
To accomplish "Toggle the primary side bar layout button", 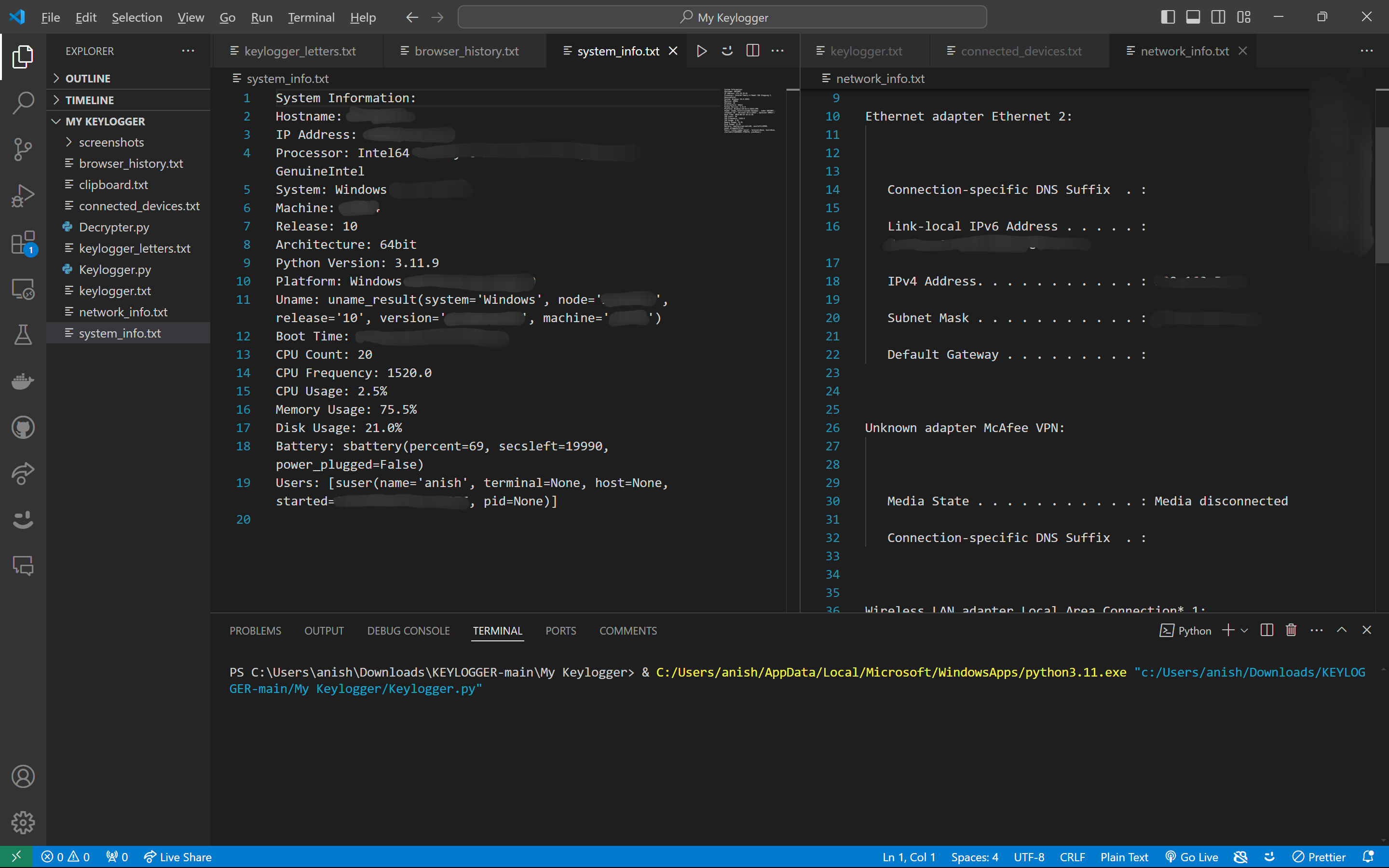I will click(1168, 17).
